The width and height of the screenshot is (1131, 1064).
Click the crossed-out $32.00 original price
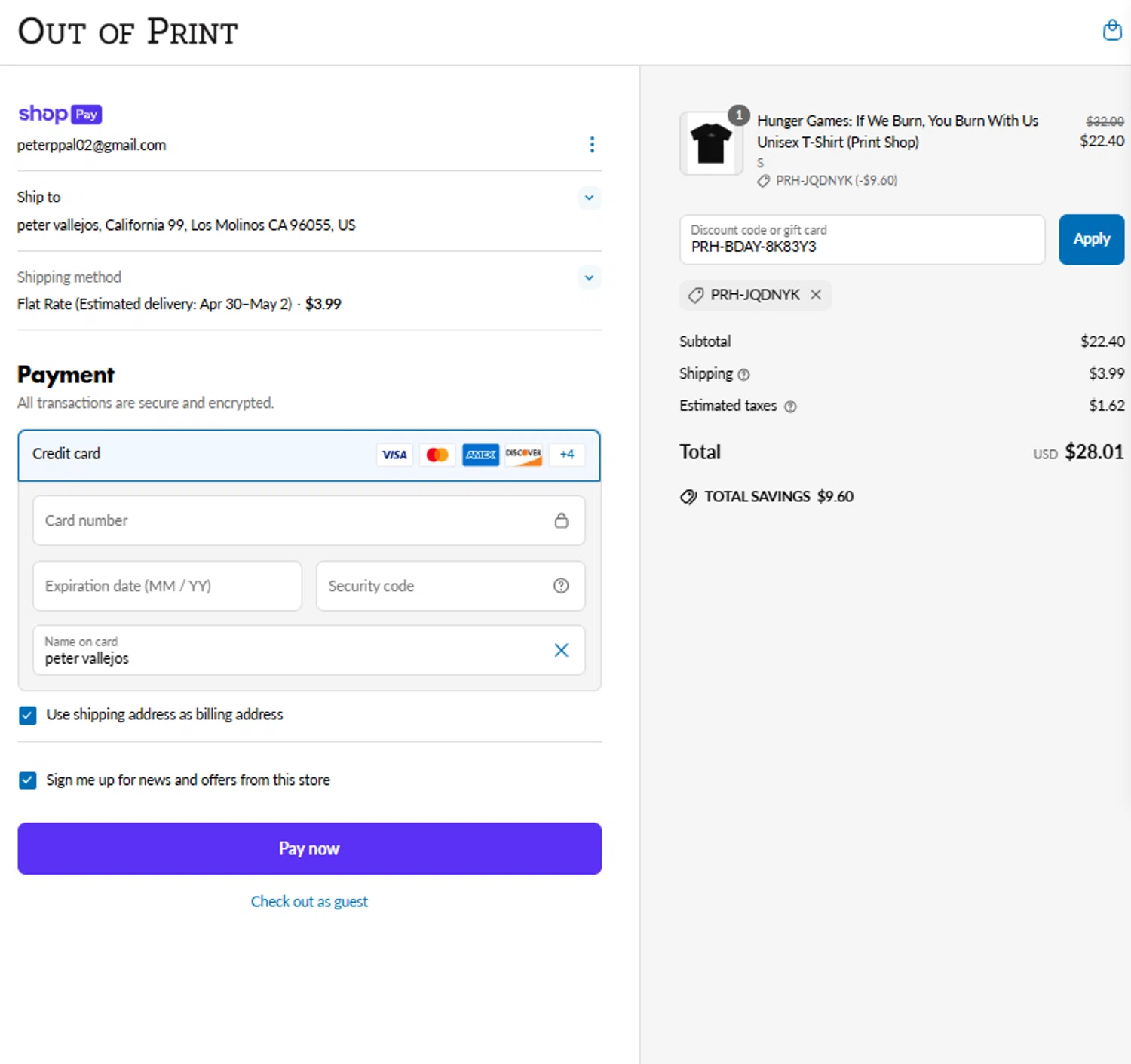(1105, 121)
